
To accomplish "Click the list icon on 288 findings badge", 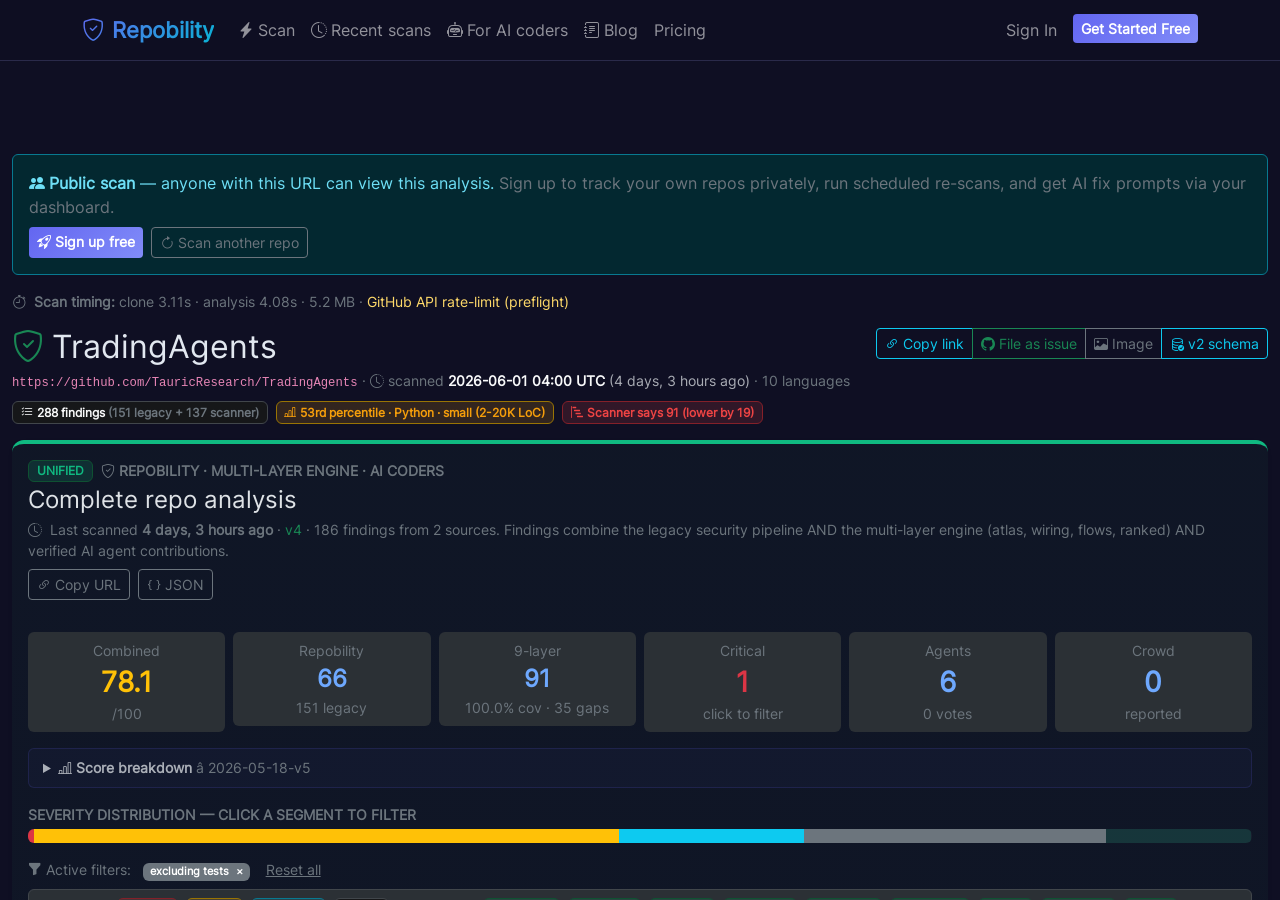I will point(27,412).
